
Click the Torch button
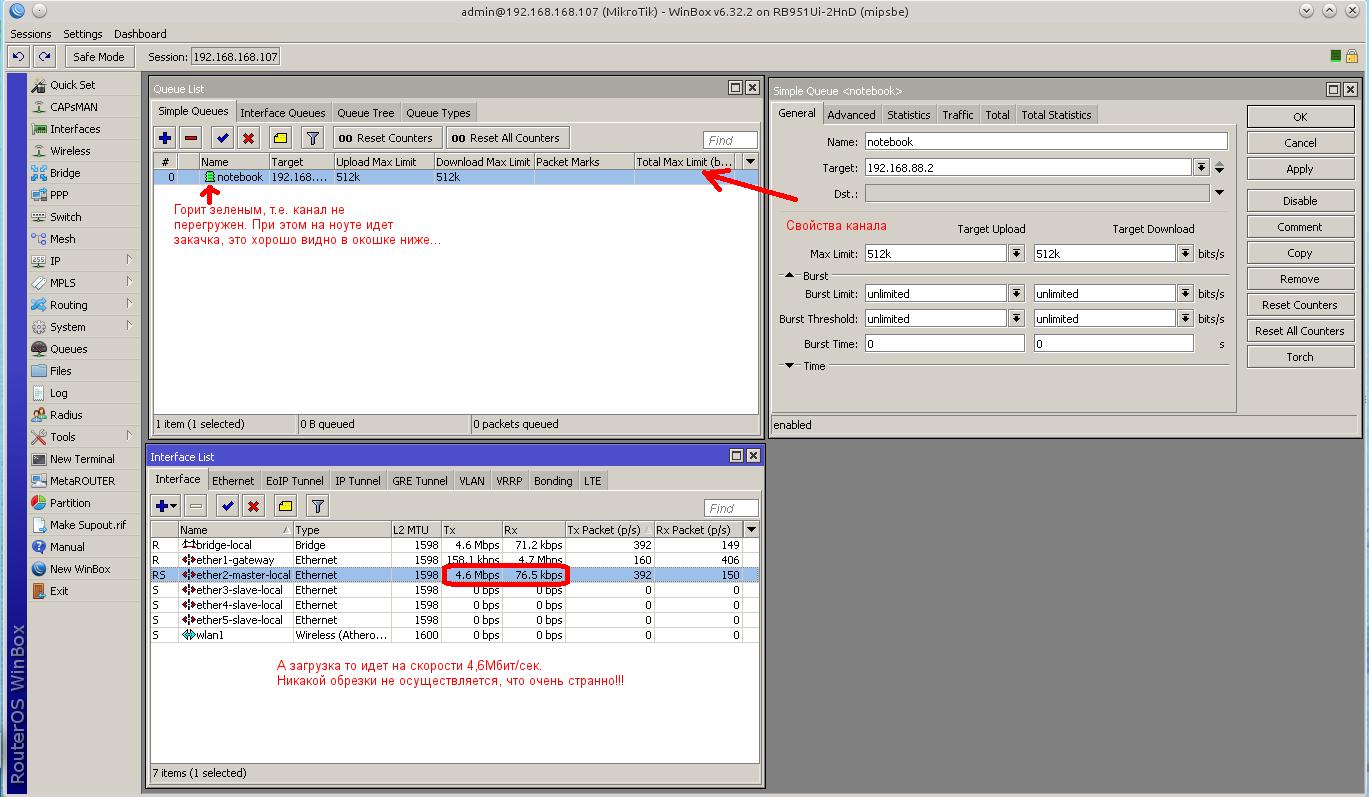[1300, 357]
